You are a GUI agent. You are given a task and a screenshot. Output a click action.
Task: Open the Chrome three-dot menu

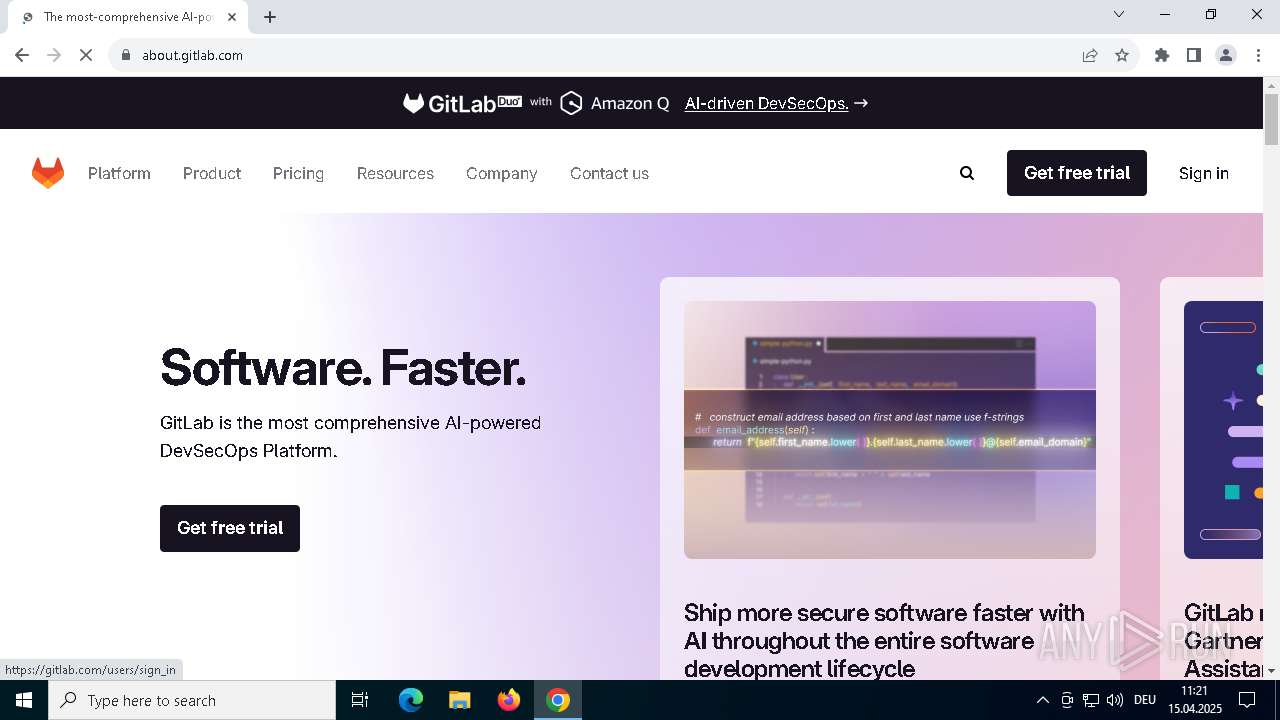[1258, 55]
